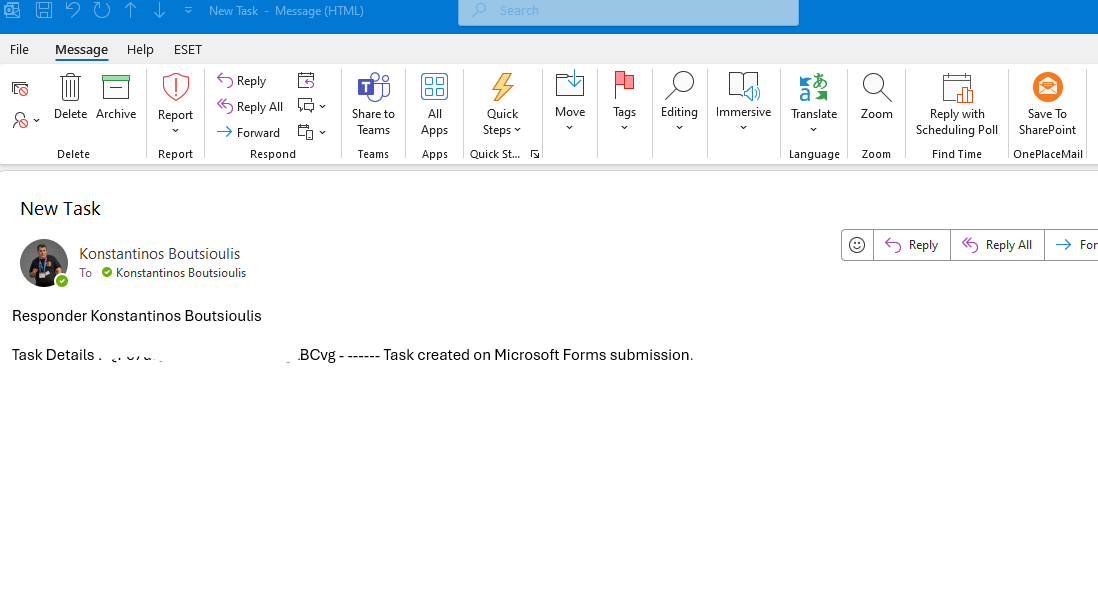Click Reply in the ribbon Respond group
The height and width of the screenshot is (604, 1098).
pos(242,80)
